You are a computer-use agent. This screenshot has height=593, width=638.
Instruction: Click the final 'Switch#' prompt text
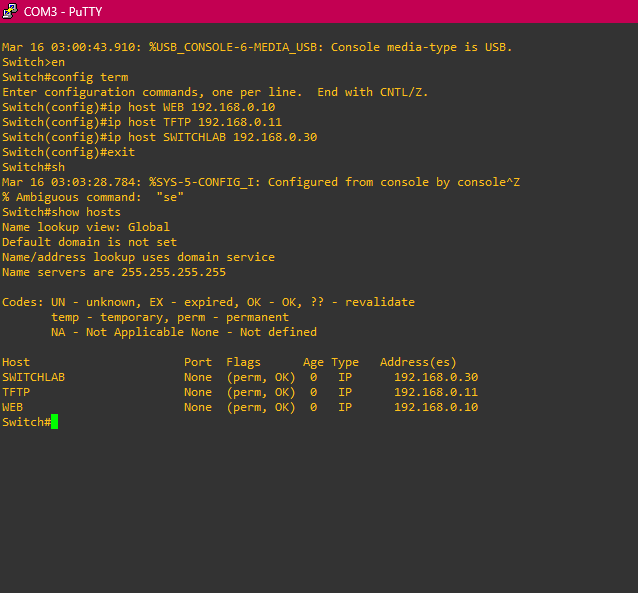pos(26,422)
